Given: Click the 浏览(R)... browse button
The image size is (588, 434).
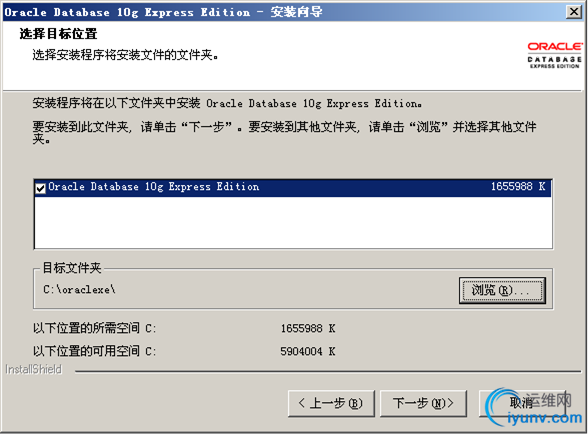Looking at the screenshot, I should (x=502, y=290).
